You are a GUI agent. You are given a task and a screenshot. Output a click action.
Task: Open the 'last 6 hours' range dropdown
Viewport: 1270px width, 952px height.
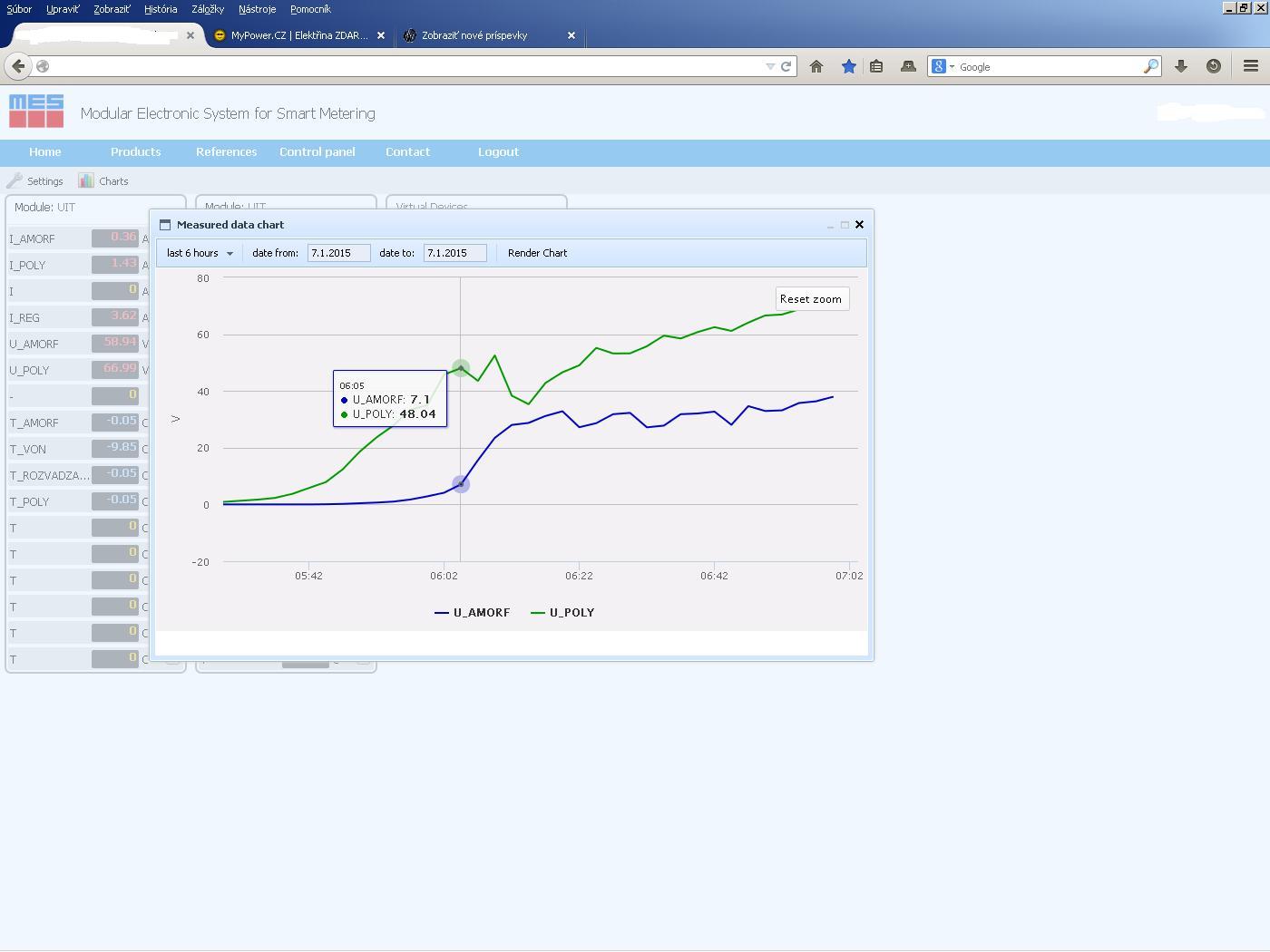tap(200, 253)
